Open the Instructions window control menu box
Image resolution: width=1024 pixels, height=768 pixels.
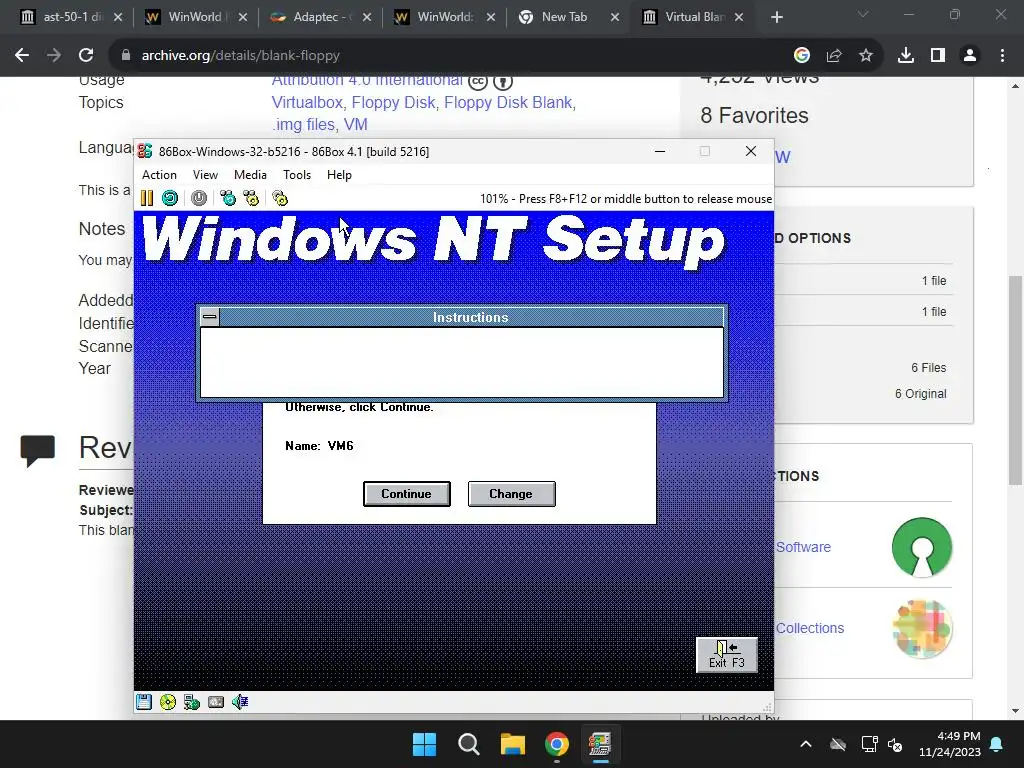click(210, 317)
